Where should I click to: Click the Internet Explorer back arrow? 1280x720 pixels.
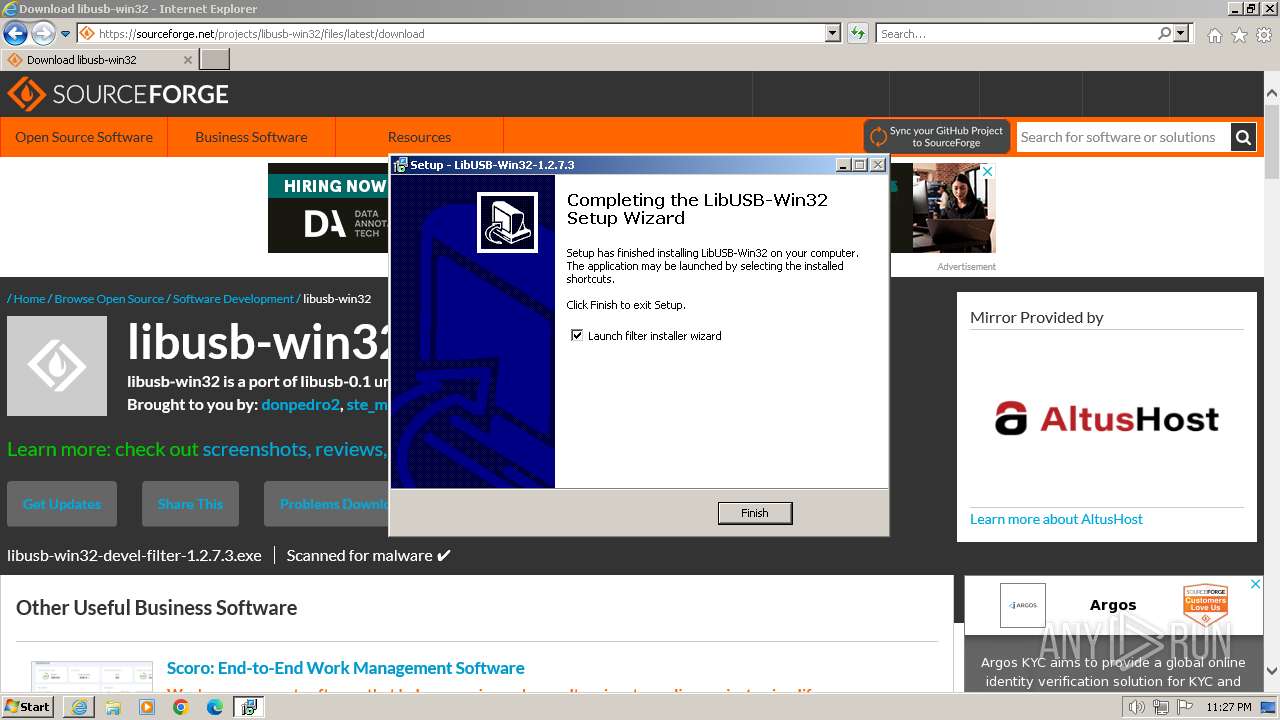(x=15, y=34)
